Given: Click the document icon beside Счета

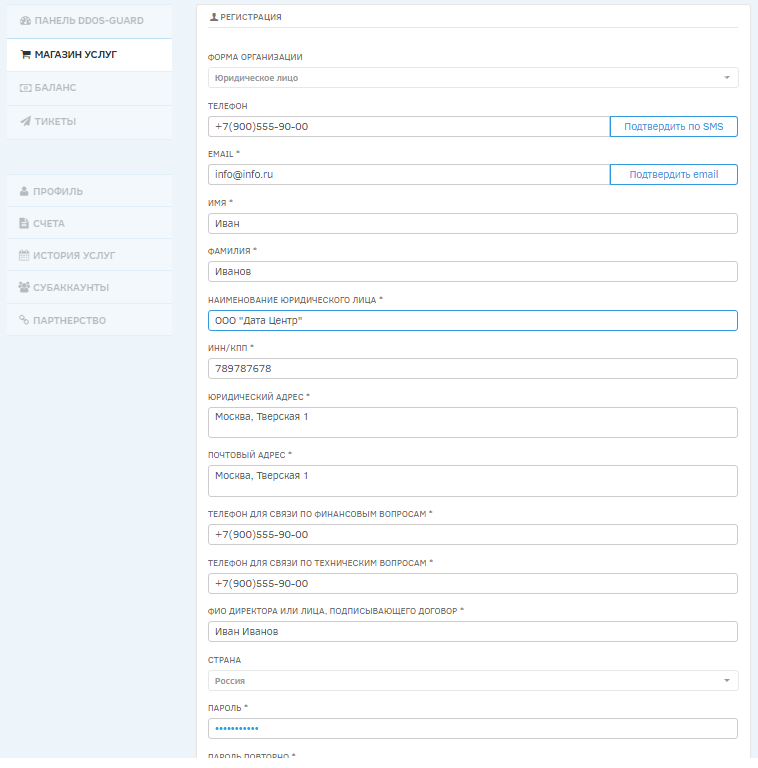Looking at the screenshot, I should click(x=24, y=223).
